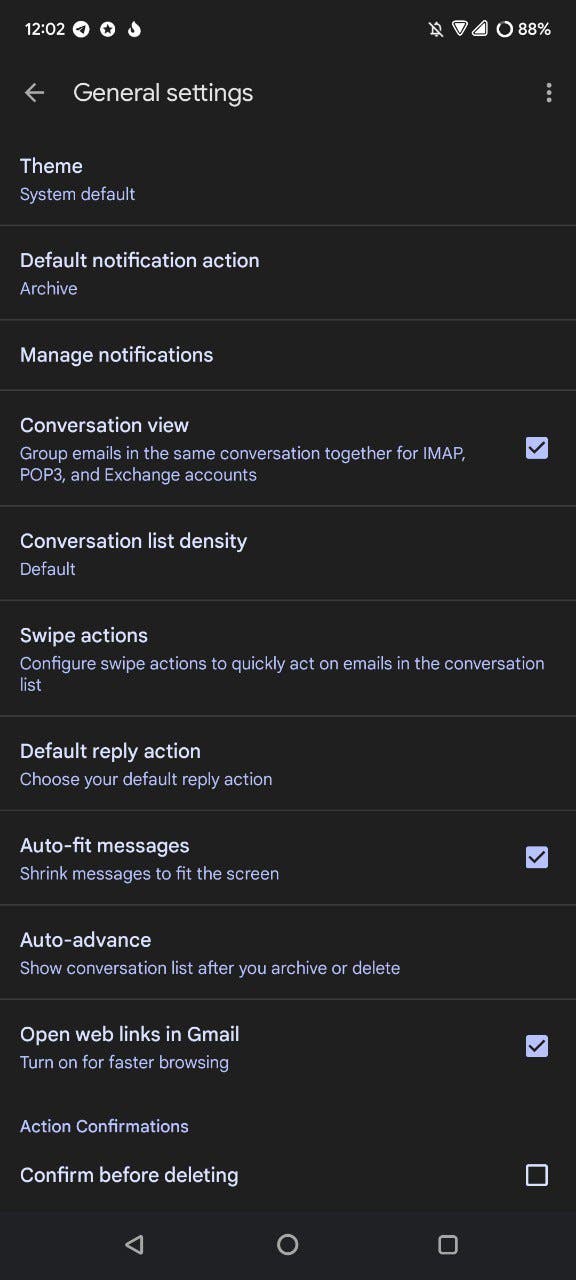Image resolution: width=576 pixels, height=1280 pixels.
Task: Uncheck Open web links in Gmail
Action: pyautogui.click(x=537, y=1046)
